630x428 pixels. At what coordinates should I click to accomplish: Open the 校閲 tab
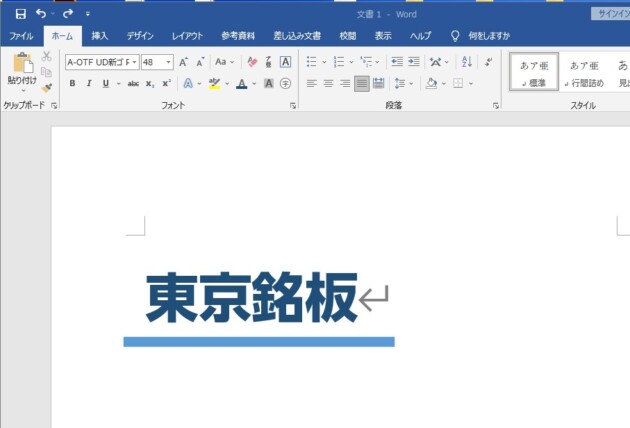pos(348,36)
